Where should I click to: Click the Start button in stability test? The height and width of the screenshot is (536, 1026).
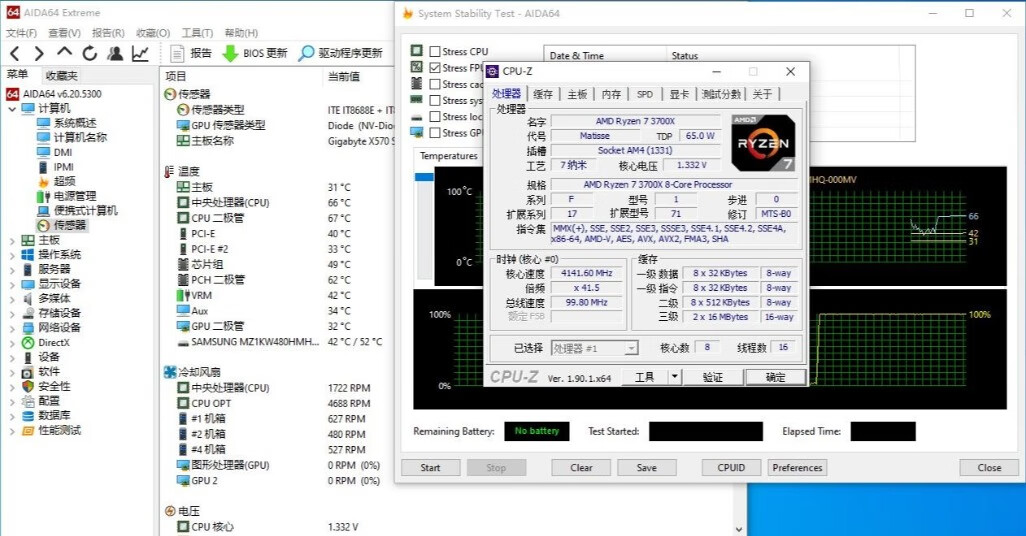431,467
